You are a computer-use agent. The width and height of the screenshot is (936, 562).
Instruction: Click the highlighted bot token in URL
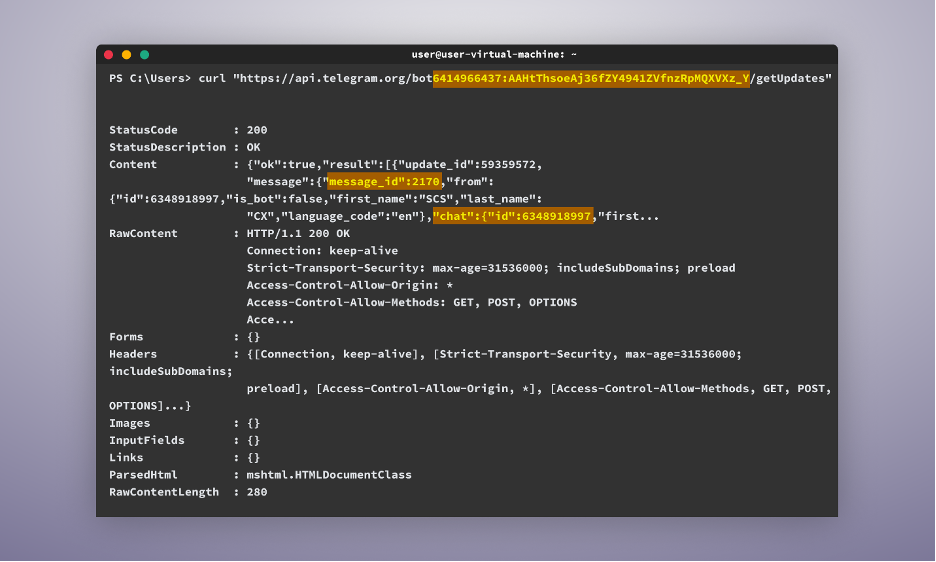click(x=592, y=78)
